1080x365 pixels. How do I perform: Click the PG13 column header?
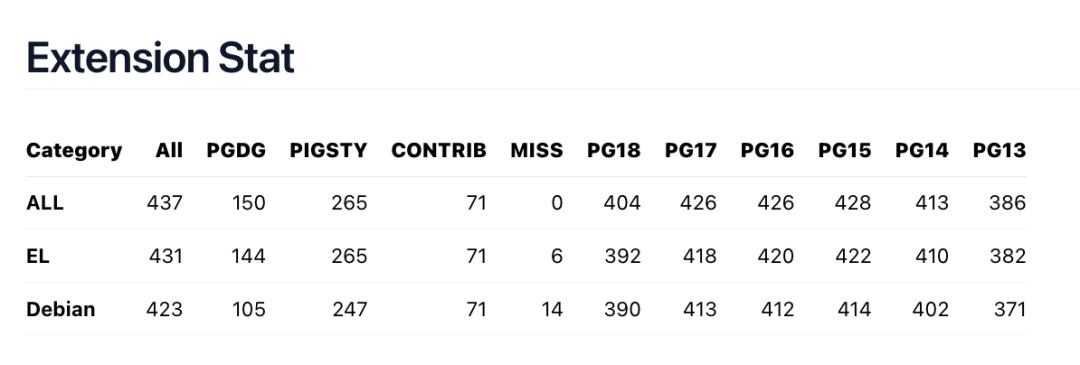click(999, 150)
